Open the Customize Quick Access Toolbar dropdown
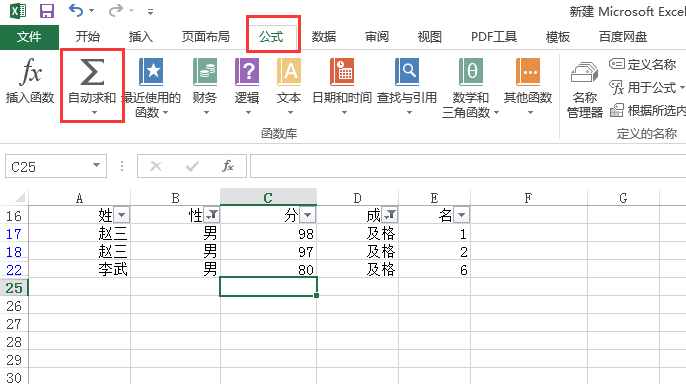Screen dimensions: 686x384 (150, 12)
